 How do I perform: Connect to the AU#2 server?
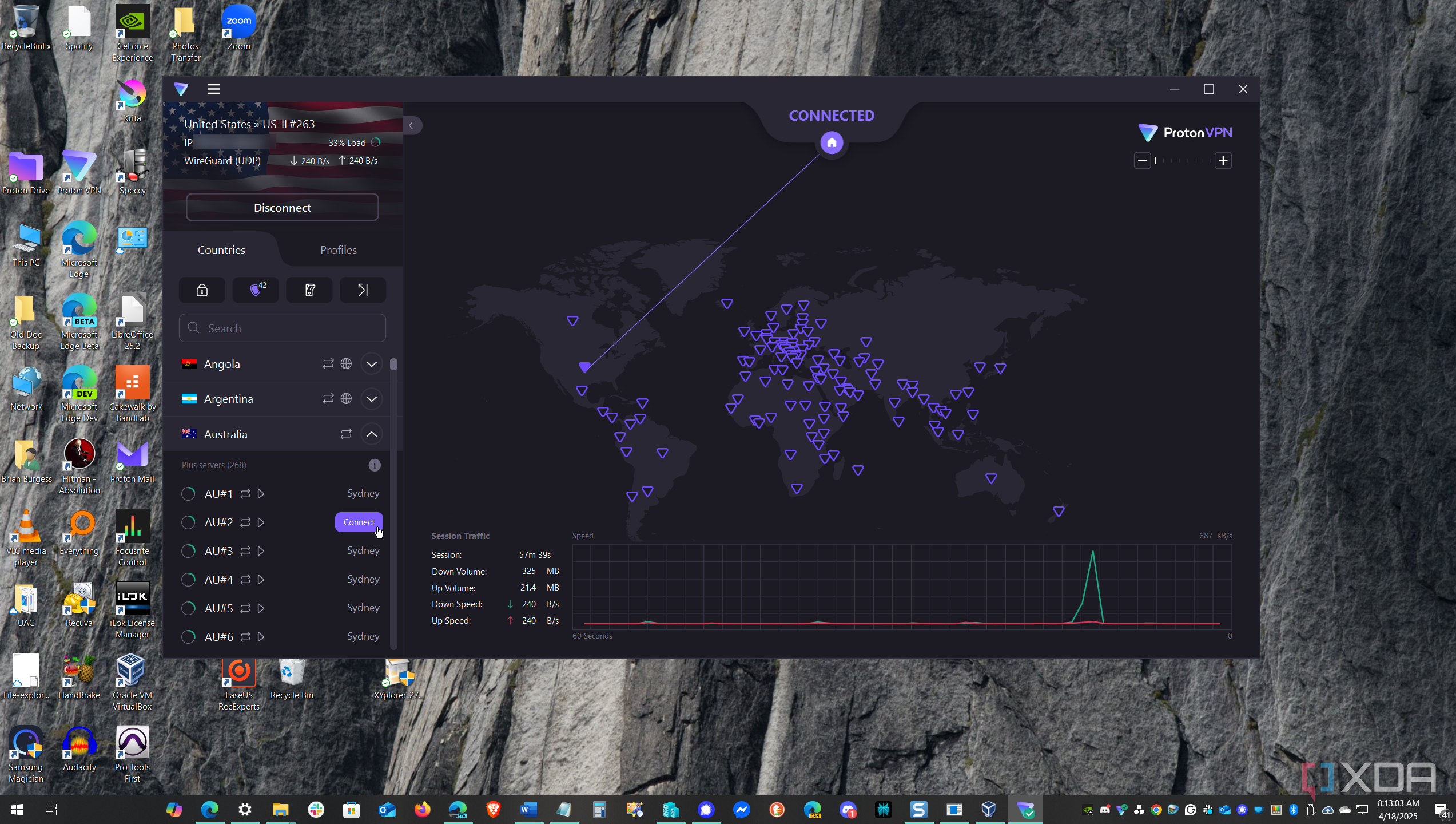(359, 522)
